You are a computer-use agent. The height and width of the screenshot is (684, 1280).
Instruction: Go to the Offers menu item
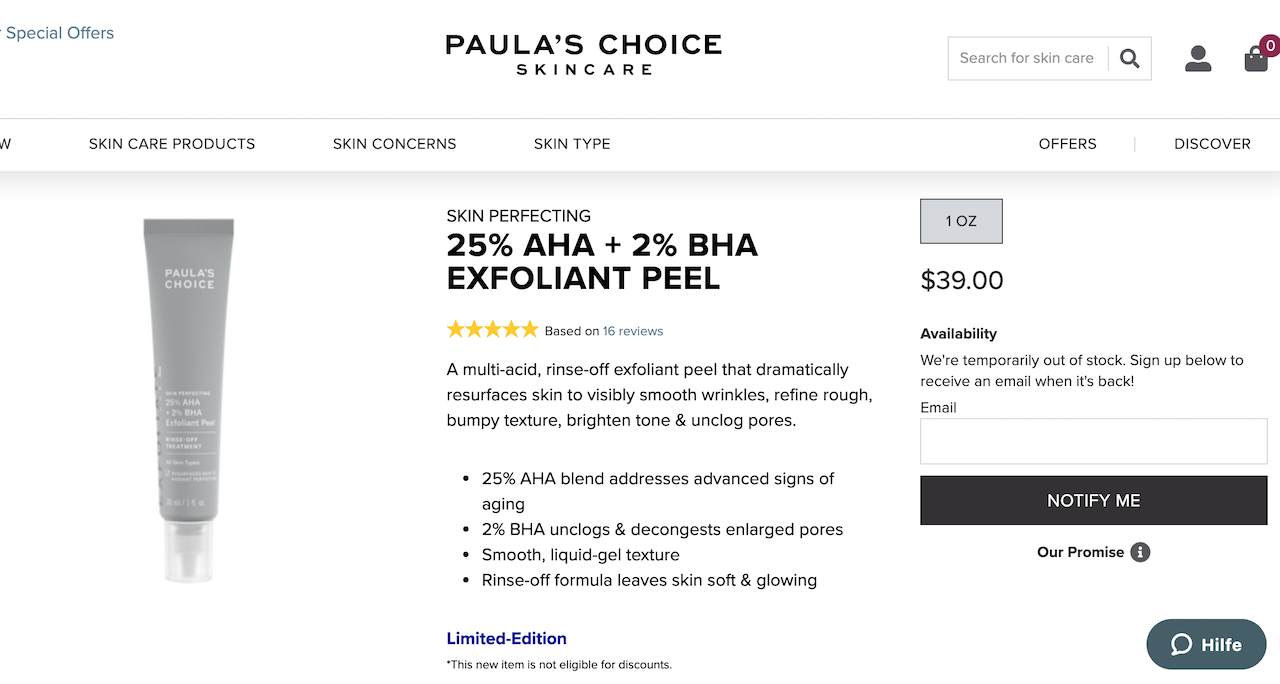(x=1067, y=144)
